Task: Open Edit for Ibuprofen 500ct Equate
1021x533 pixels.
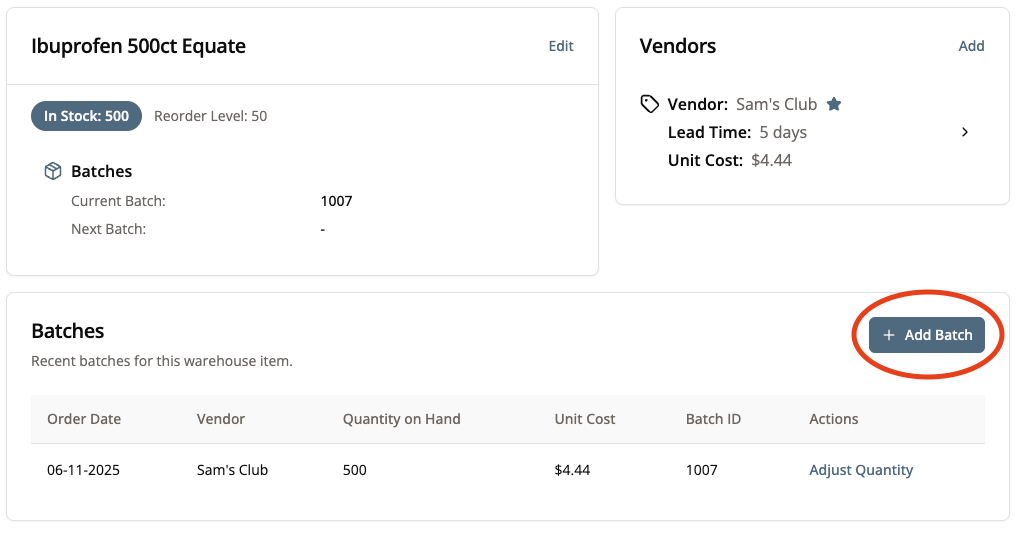Action: point(561,46)
